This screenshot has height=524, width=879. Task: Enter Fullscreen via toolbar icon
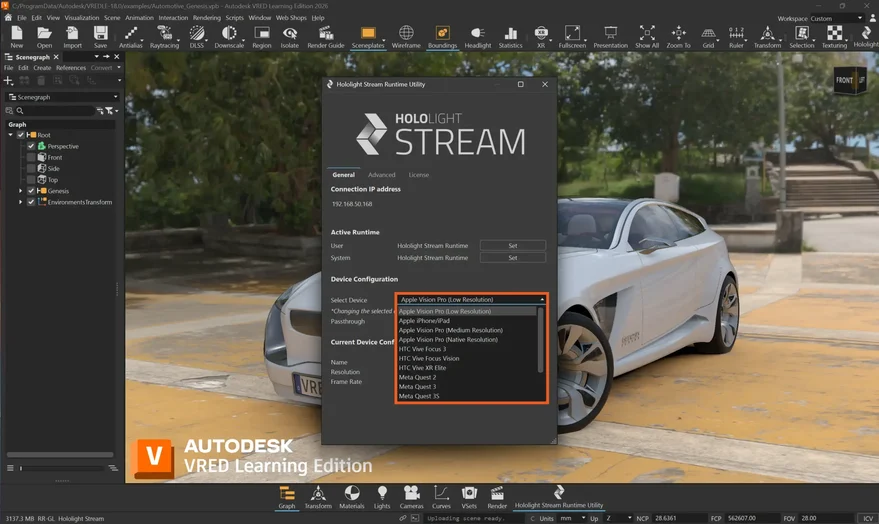click(572, 37)
